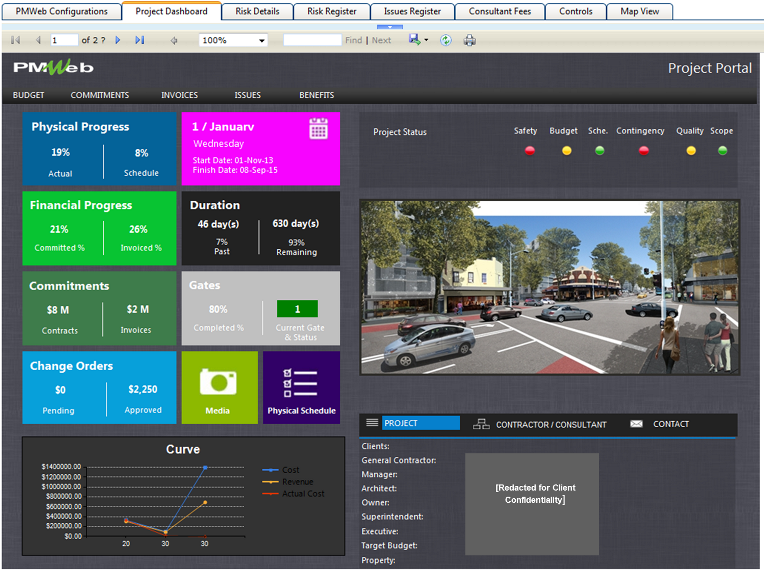Click the Budget yellow status indicator
764x574 pixels.
566,151
